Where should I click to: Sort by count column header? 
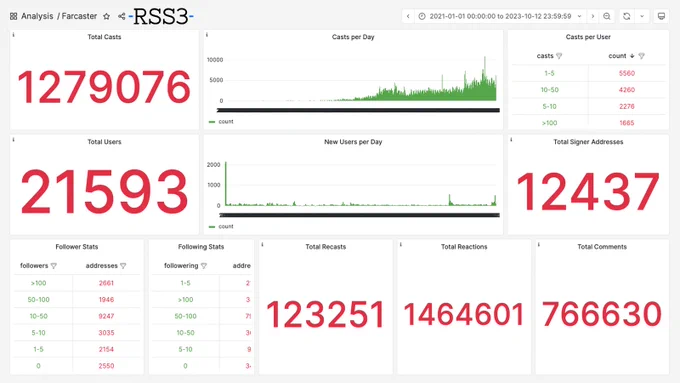click(x=617, y=56)
